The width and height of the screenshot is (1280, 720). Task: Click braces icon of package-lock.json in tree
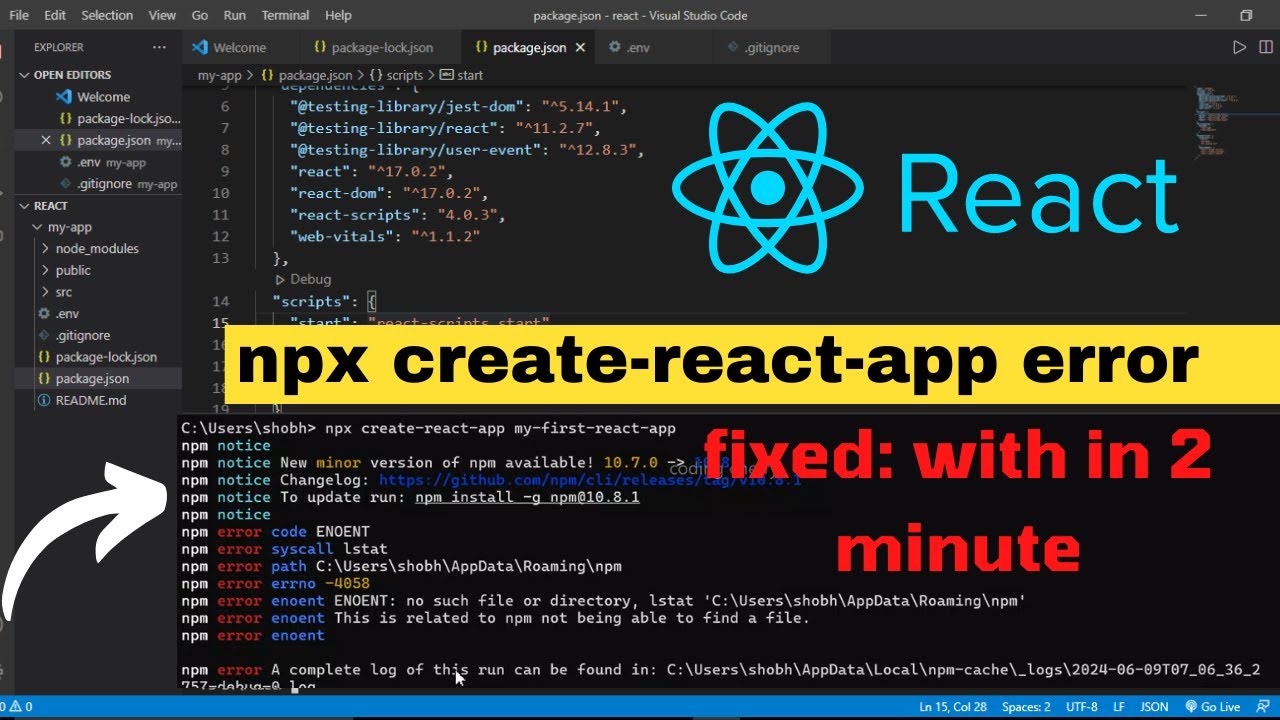click(43, 357)
